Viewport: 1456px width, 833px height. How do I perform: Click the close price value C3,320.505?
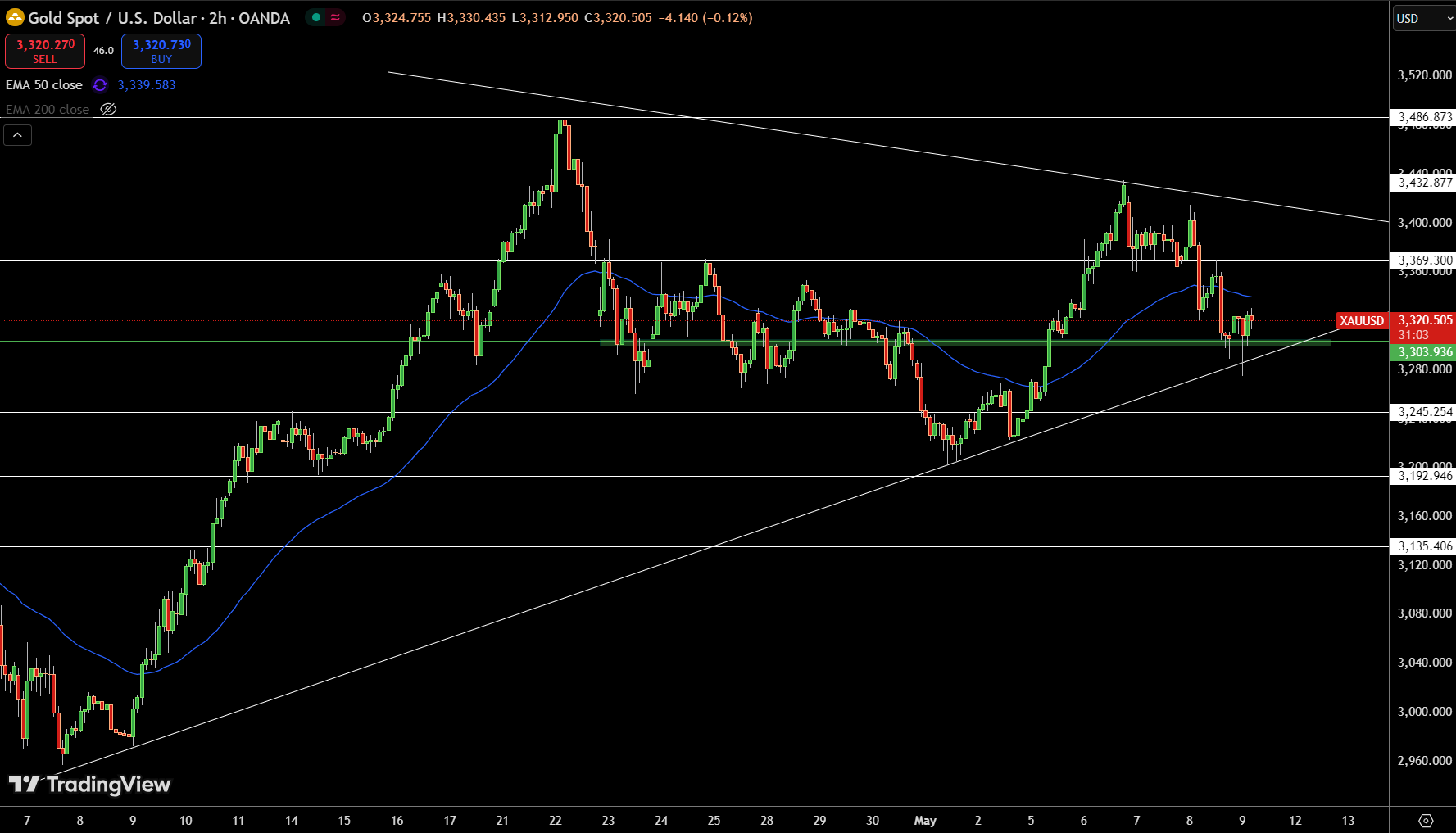click(619, 18)
